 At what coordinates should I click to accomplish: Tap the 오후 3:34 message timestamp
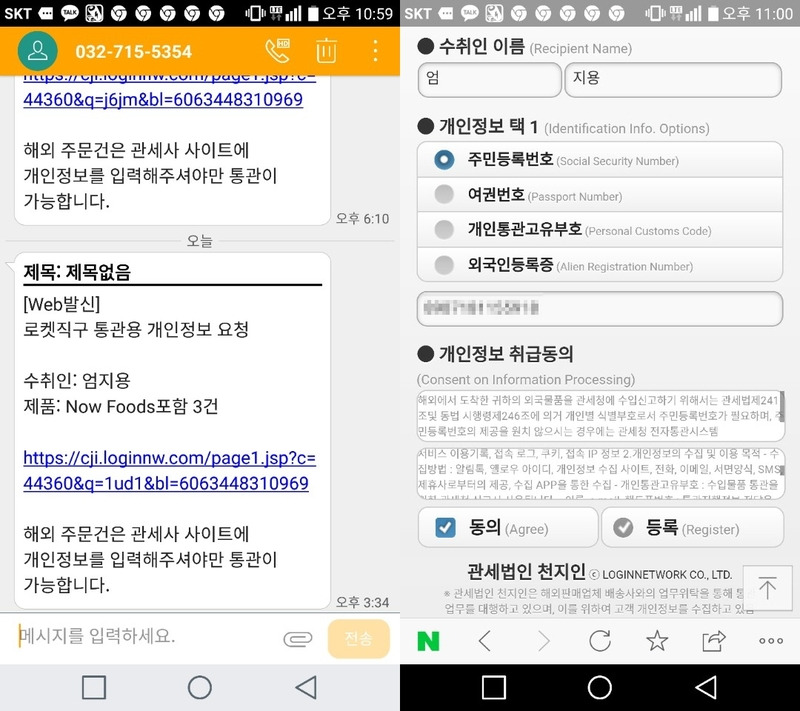click(x=362, y=602)
